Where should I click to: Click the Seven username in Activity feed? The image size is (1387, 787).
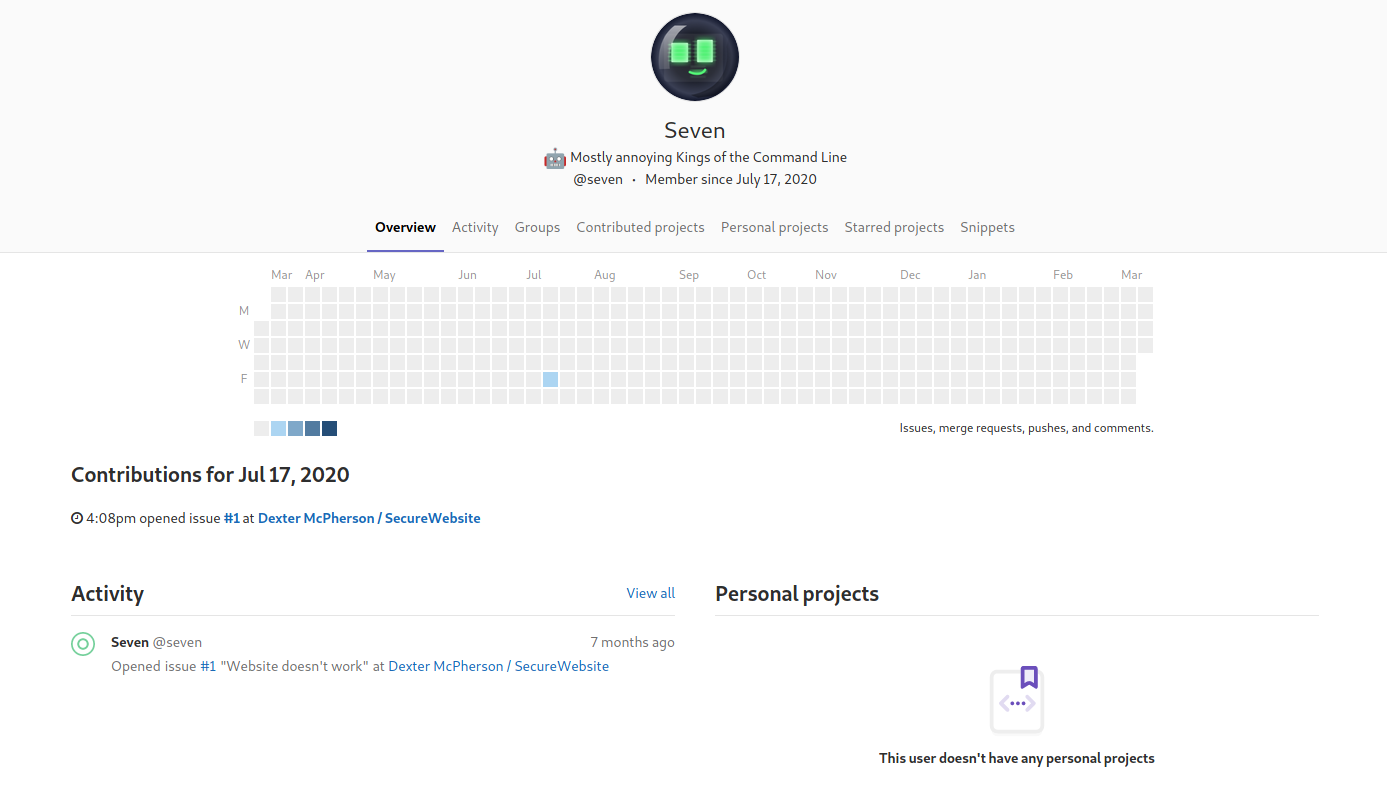[x=130, y=642]
